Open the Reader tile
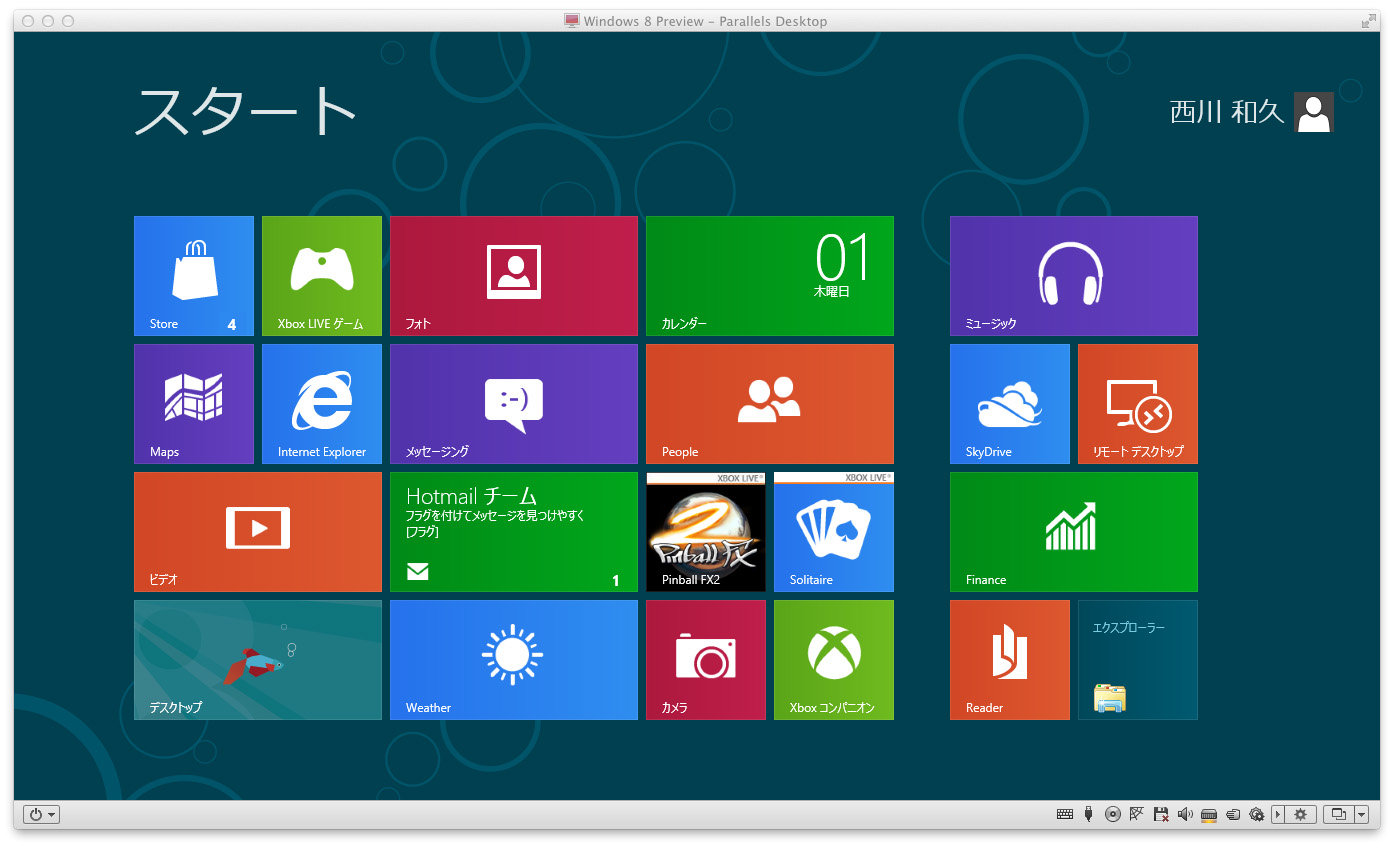Viewport: 1394px width, 849px height. pyautogui.click(x=1010, y=660)
